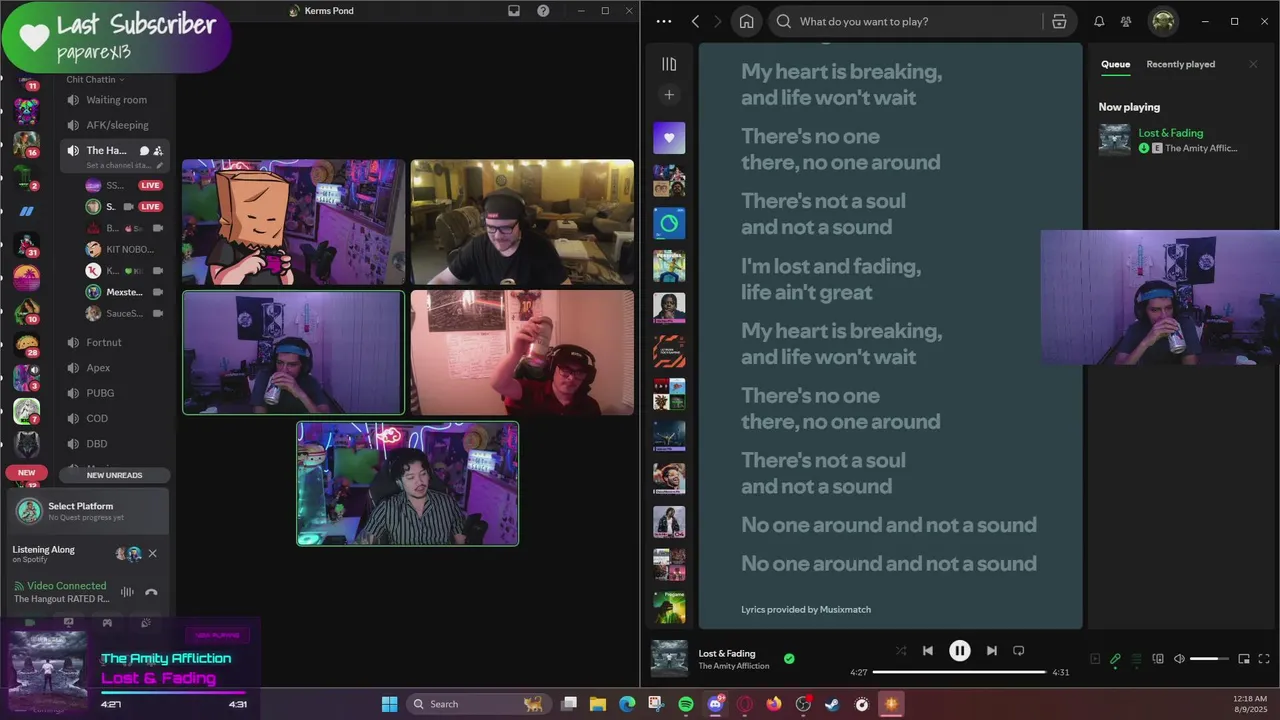Open Spotify notifications bell
The width and height of the screenshot is (1280, 720).
pos(1099,21)
